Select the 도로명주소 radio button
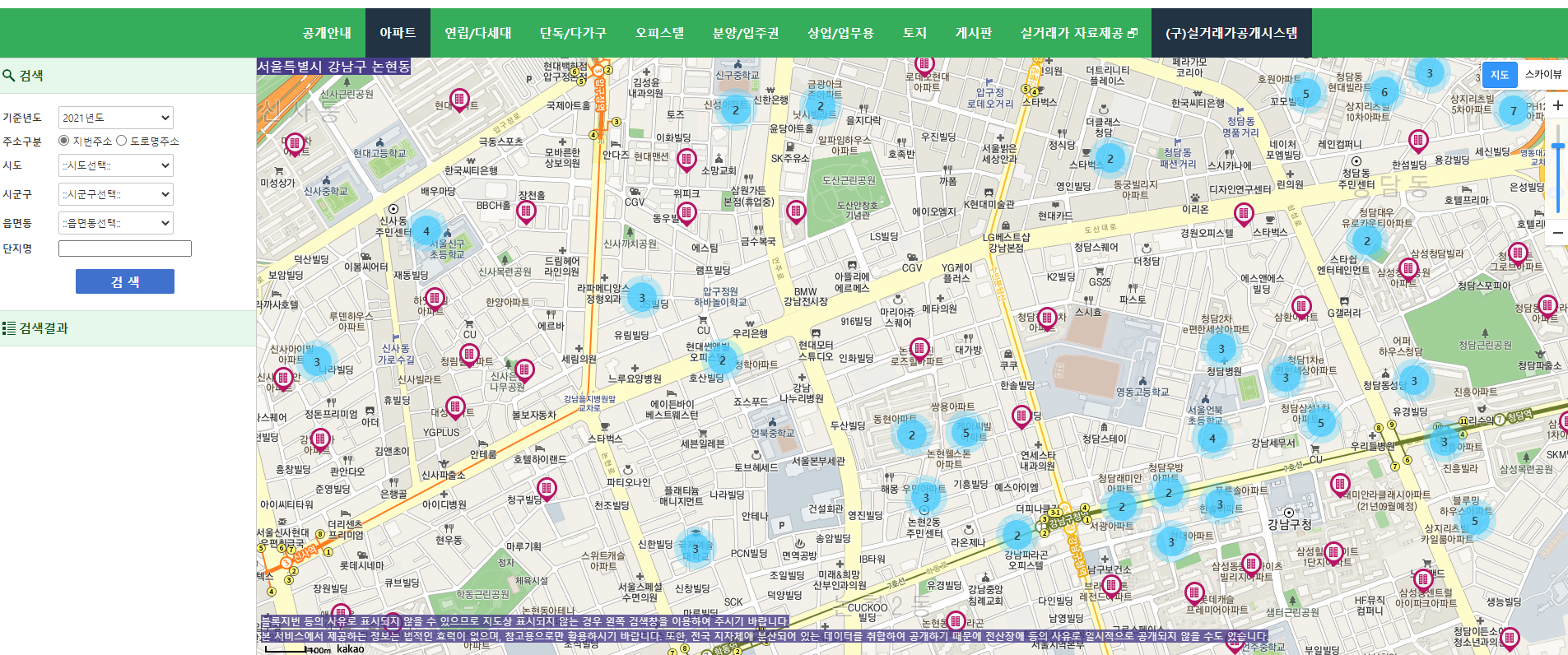 [x=122, y=141]
